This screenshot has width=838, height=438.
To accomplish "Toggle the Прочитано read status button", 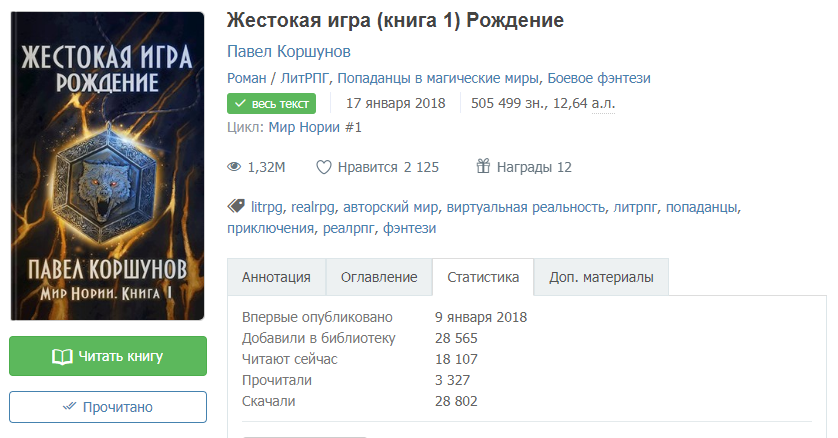I will 108,407.
